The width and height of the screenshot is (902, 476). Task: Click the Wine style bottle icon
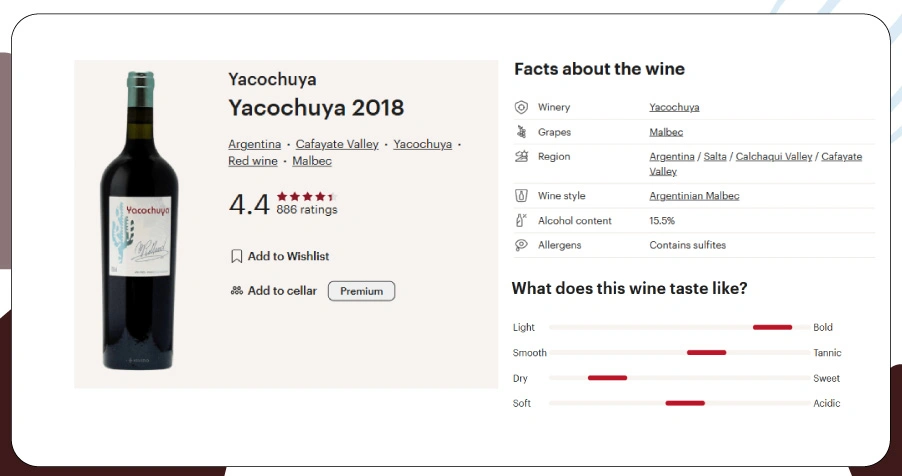point(521,196)
